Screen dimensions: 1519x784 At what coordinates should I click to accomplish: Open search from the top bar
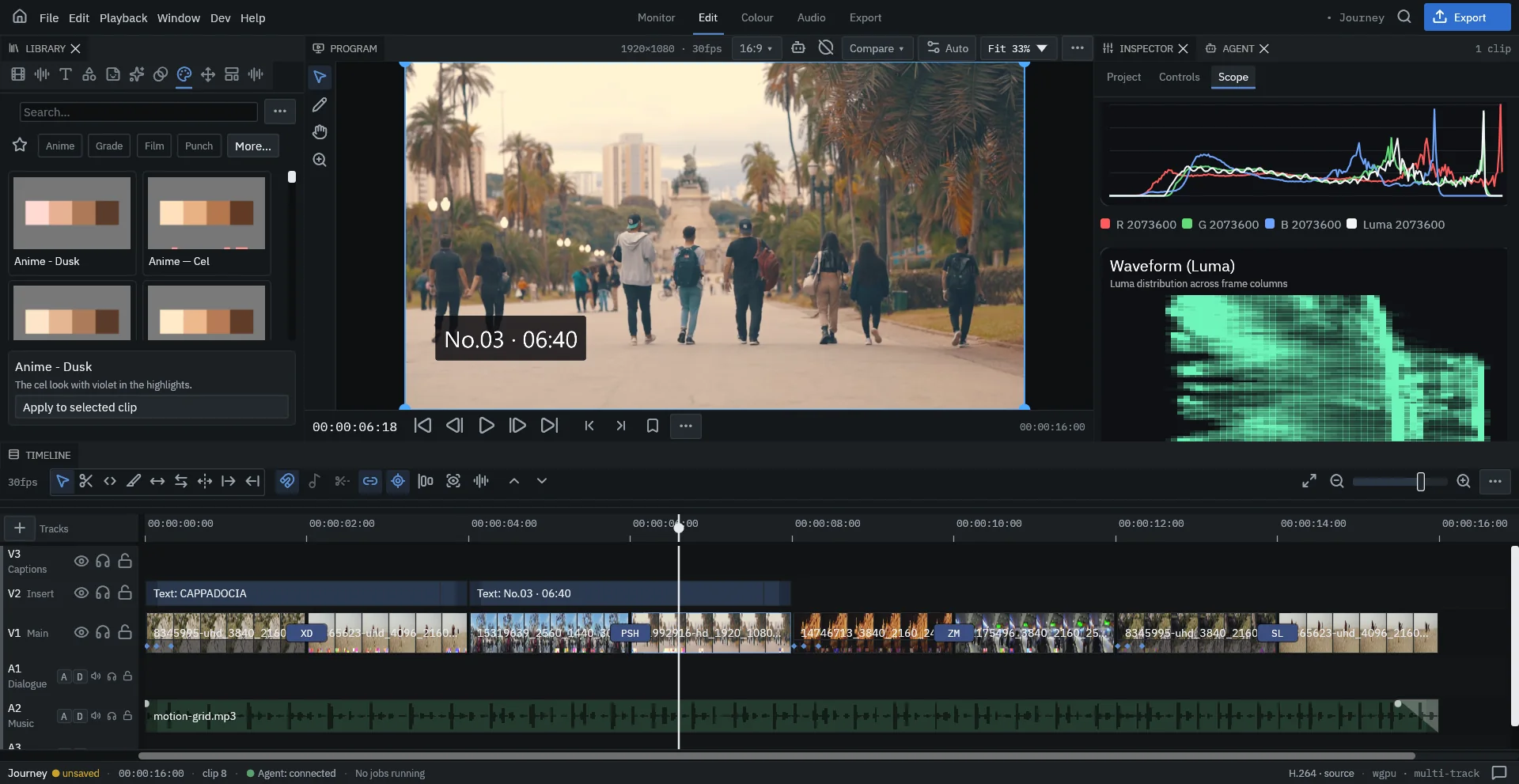pos(1404,17)
